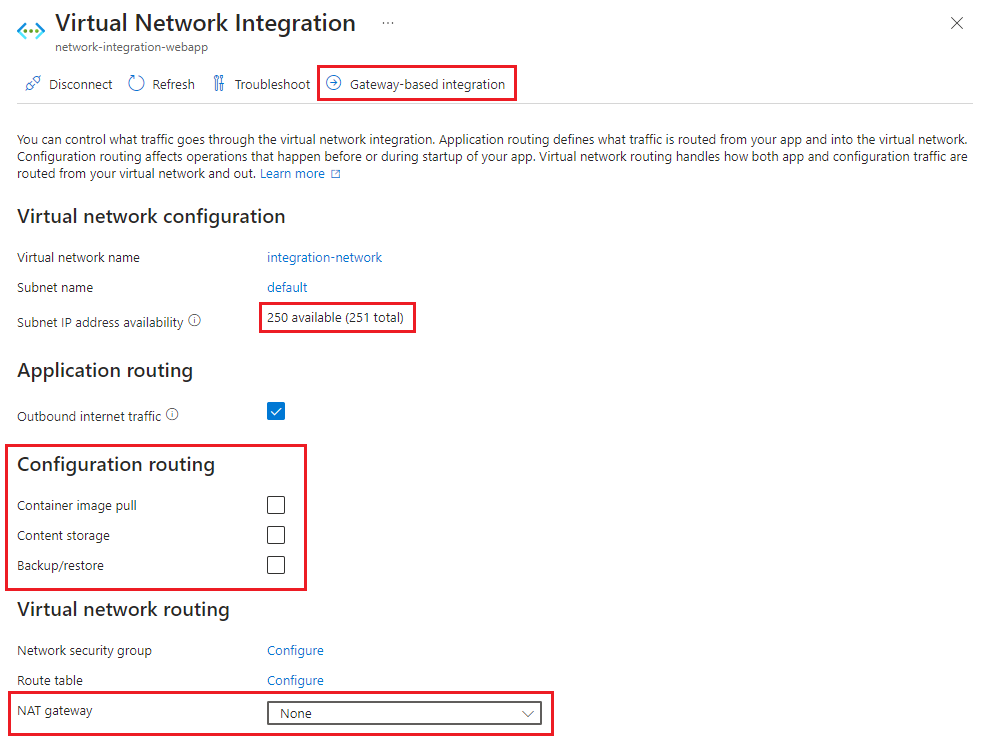The width and height of the screenshot is (983, 743).
Task: Configure the Network security group
Action: 295,650
